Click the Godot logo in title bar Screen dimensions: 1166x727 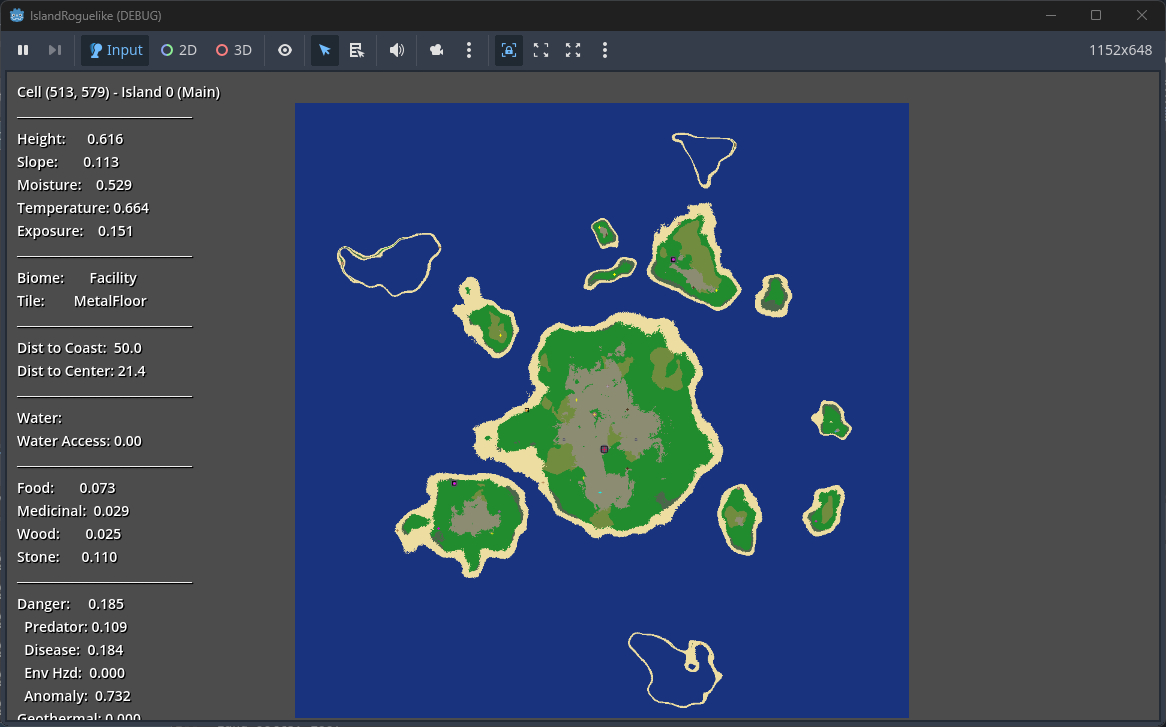(x=17, y=15)
